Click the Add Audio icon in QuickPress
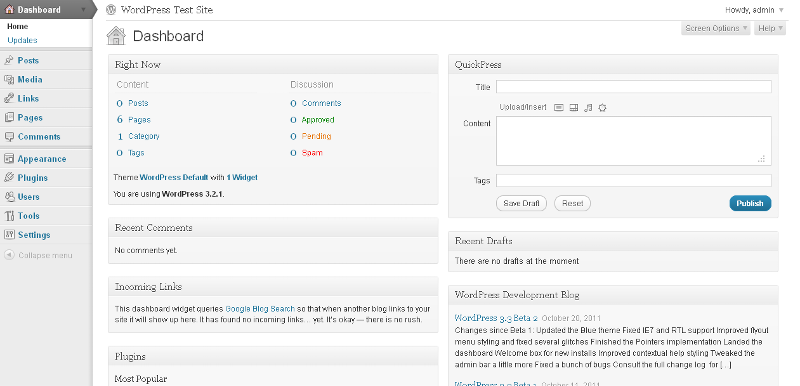The image size is (800, 386). click(x=588, y=108)
